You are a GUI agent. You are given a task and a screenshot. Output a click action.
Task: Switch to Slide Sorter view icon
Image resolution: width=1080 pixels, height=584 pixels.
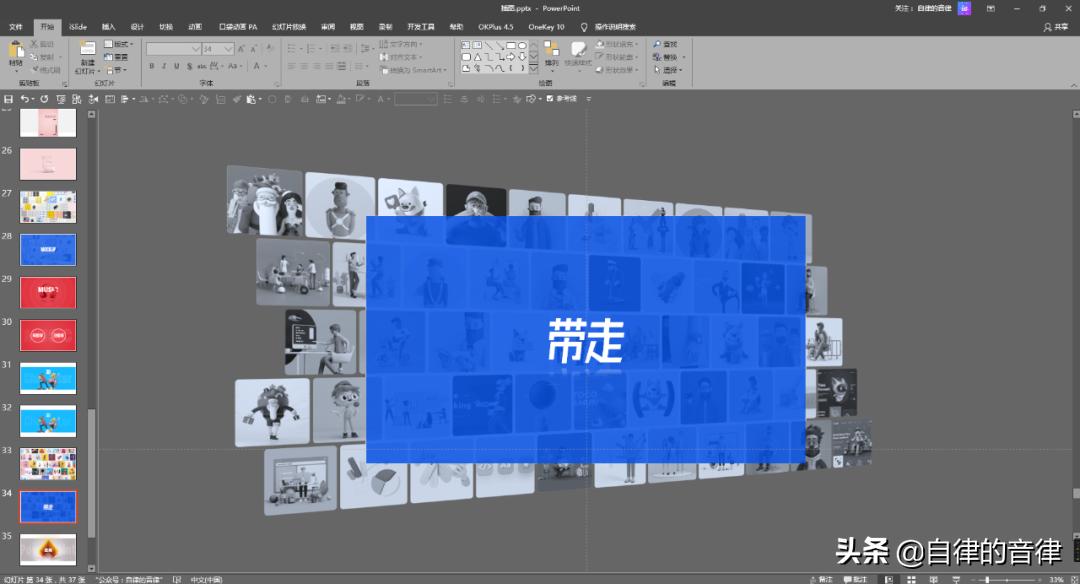click(x=911, y=579)
